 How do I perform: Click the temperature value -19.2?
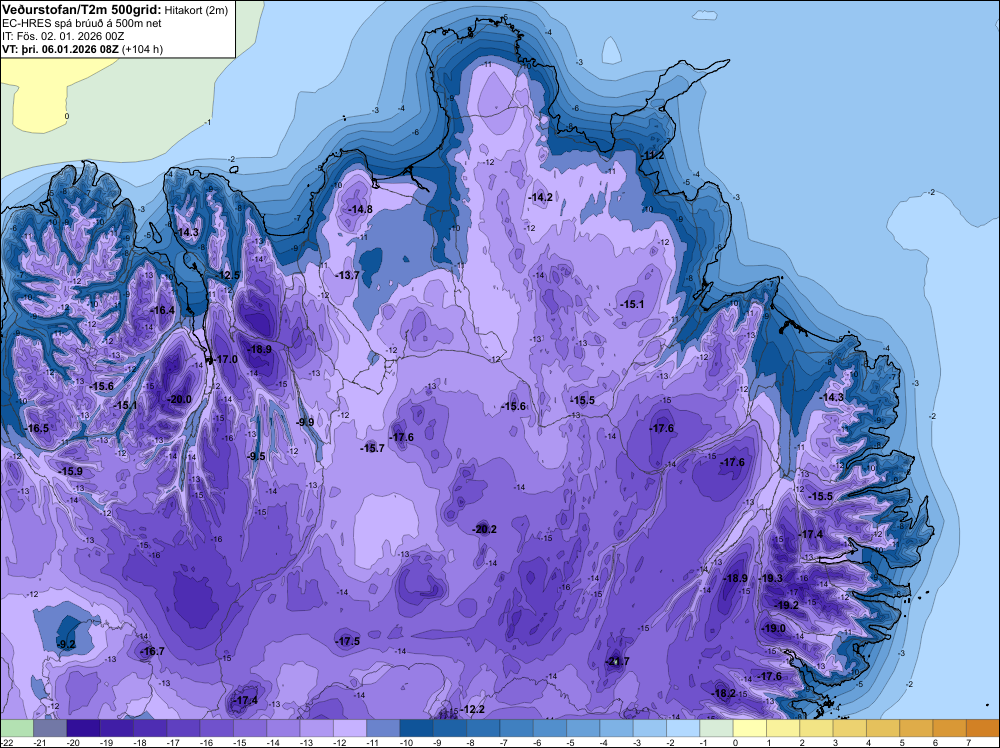[786, 606]
